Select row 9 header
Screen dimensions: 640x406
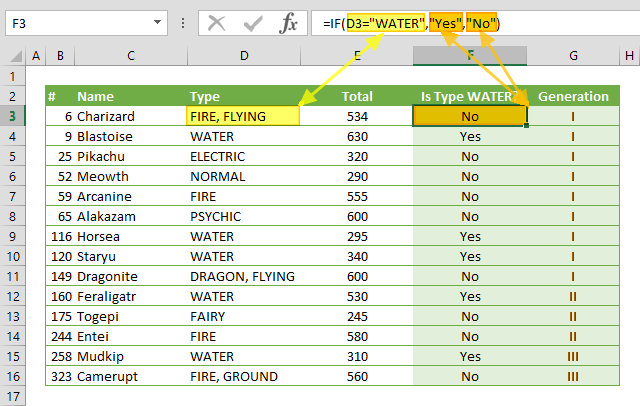coord(13,236)
